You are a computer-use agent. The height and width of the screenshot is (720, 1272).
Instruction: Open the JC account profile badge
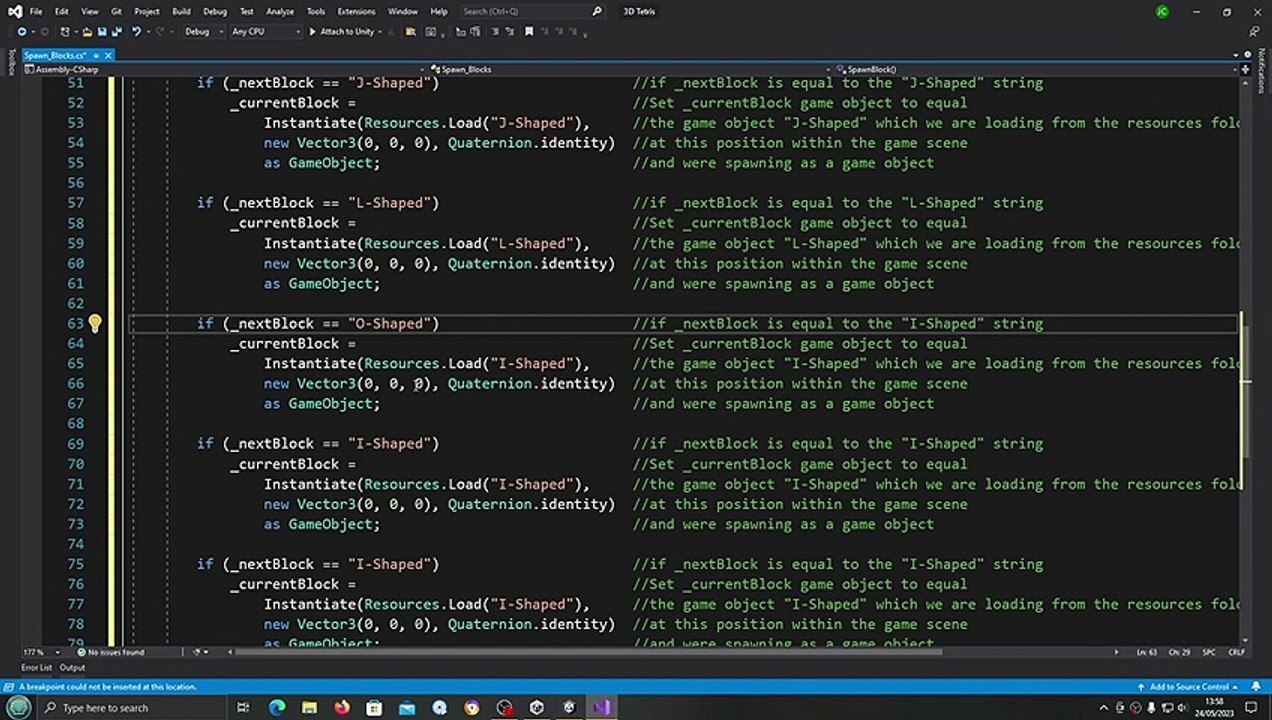[x=1162, y=11]
